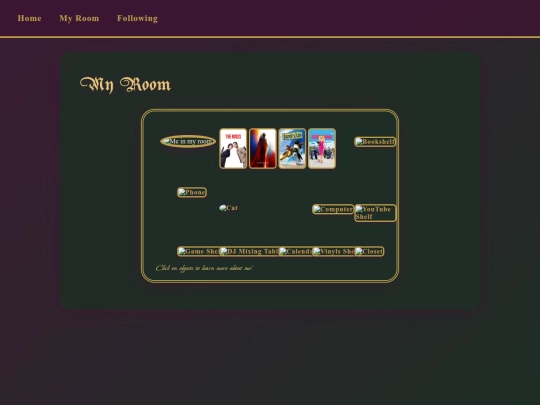Click the 'My Room' gothic heading
This screenshot has width=540, height=405.
[x=125, y=85]
